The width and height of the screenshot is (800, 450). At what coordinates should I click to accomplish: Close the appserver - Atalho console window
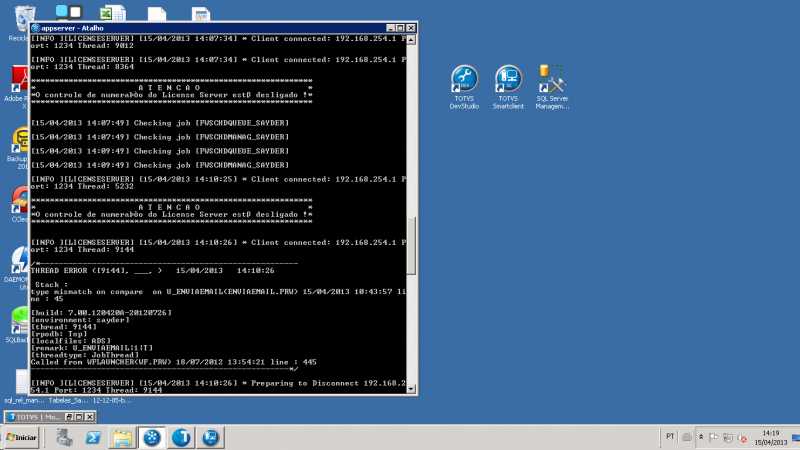411,28
